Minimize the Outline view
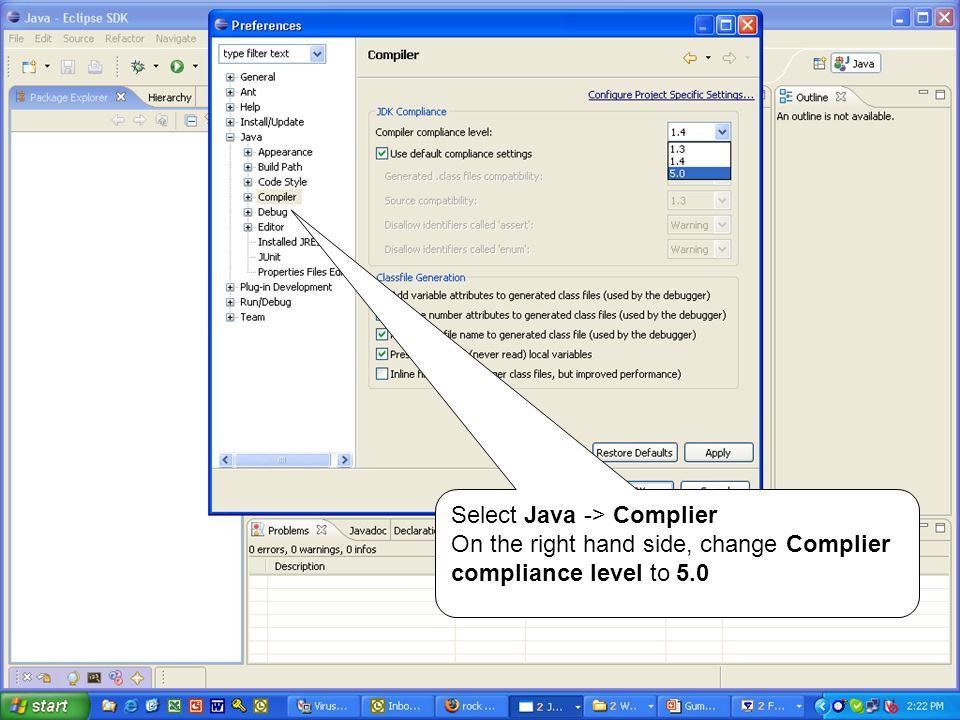The width and height of the screenshot is (960, 720). click(923, 93)
